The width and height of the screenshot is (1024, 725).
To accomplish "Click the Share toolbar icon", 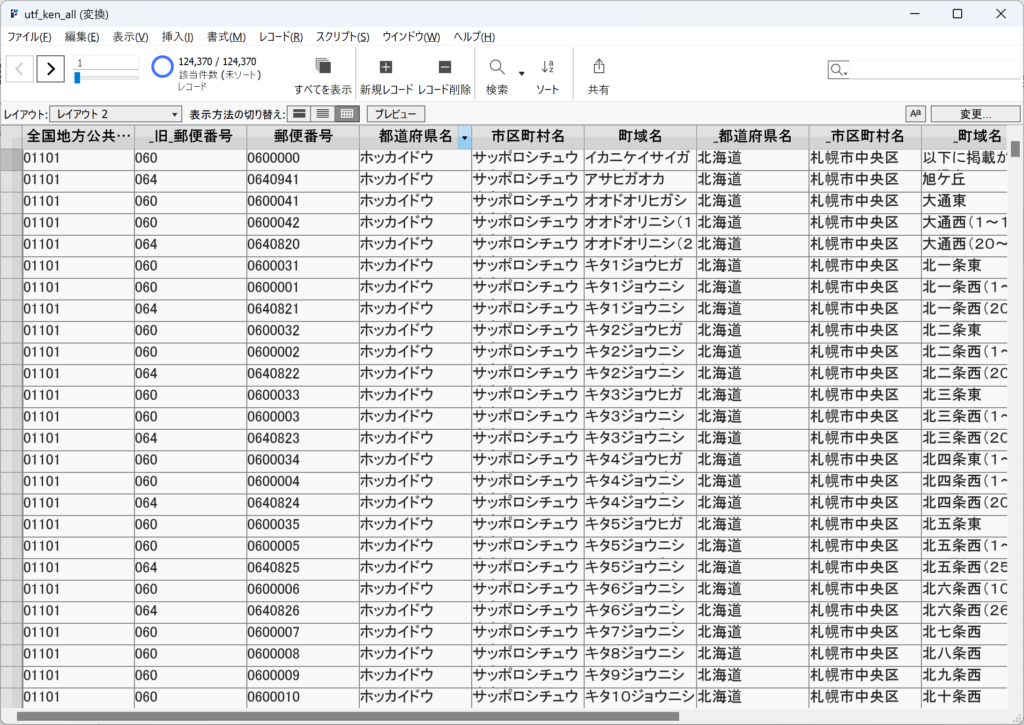I will 599,67.
